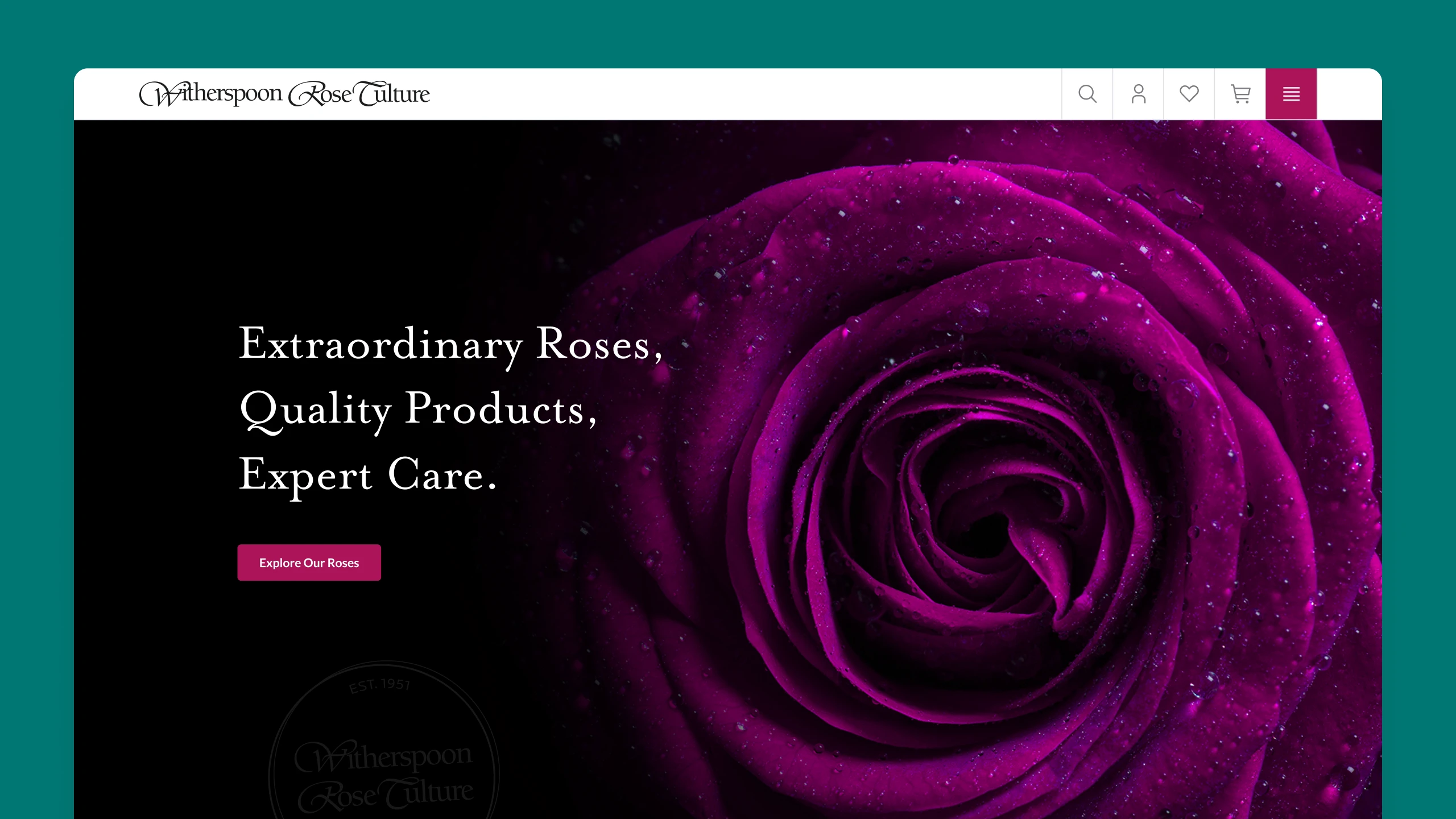The height and width of the screenshot is (819, 1456).
Task: Click the EST. 1957 text on badge
Action: 379,685
